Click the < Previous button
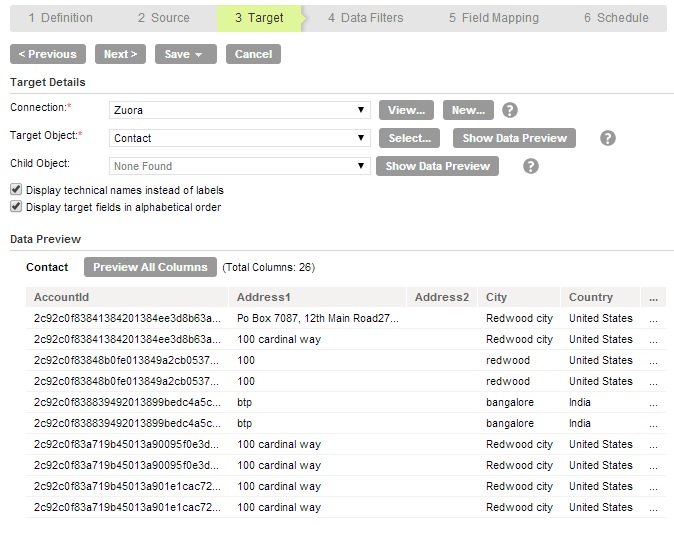The width and height of the screenshot is (674, 537). [x=48, y=54]
